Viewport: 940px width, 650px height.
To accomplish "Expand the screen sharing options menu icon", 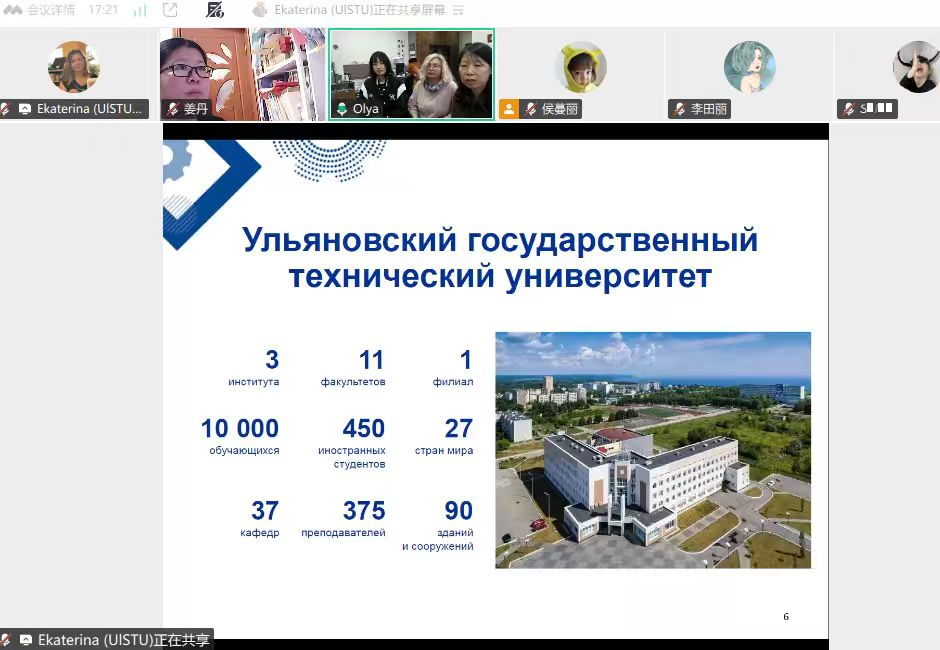I will (458, 10).
